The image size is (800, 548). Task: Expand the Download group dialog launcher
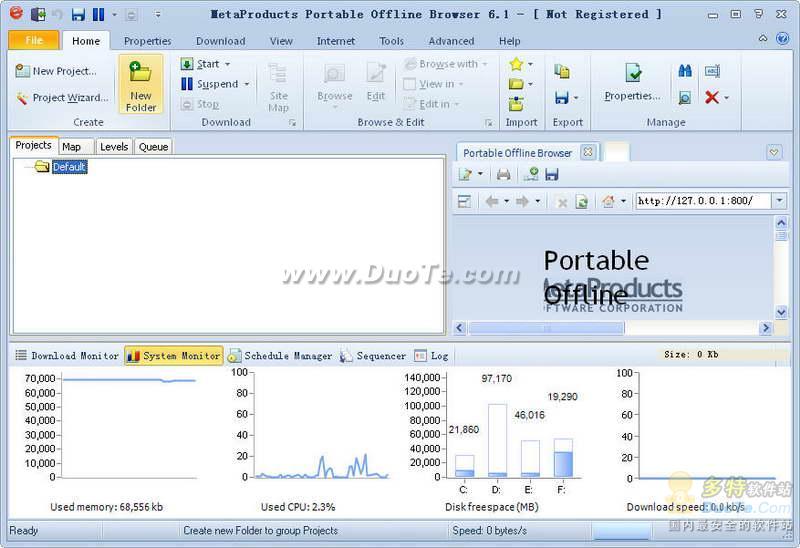coord(292,123)
